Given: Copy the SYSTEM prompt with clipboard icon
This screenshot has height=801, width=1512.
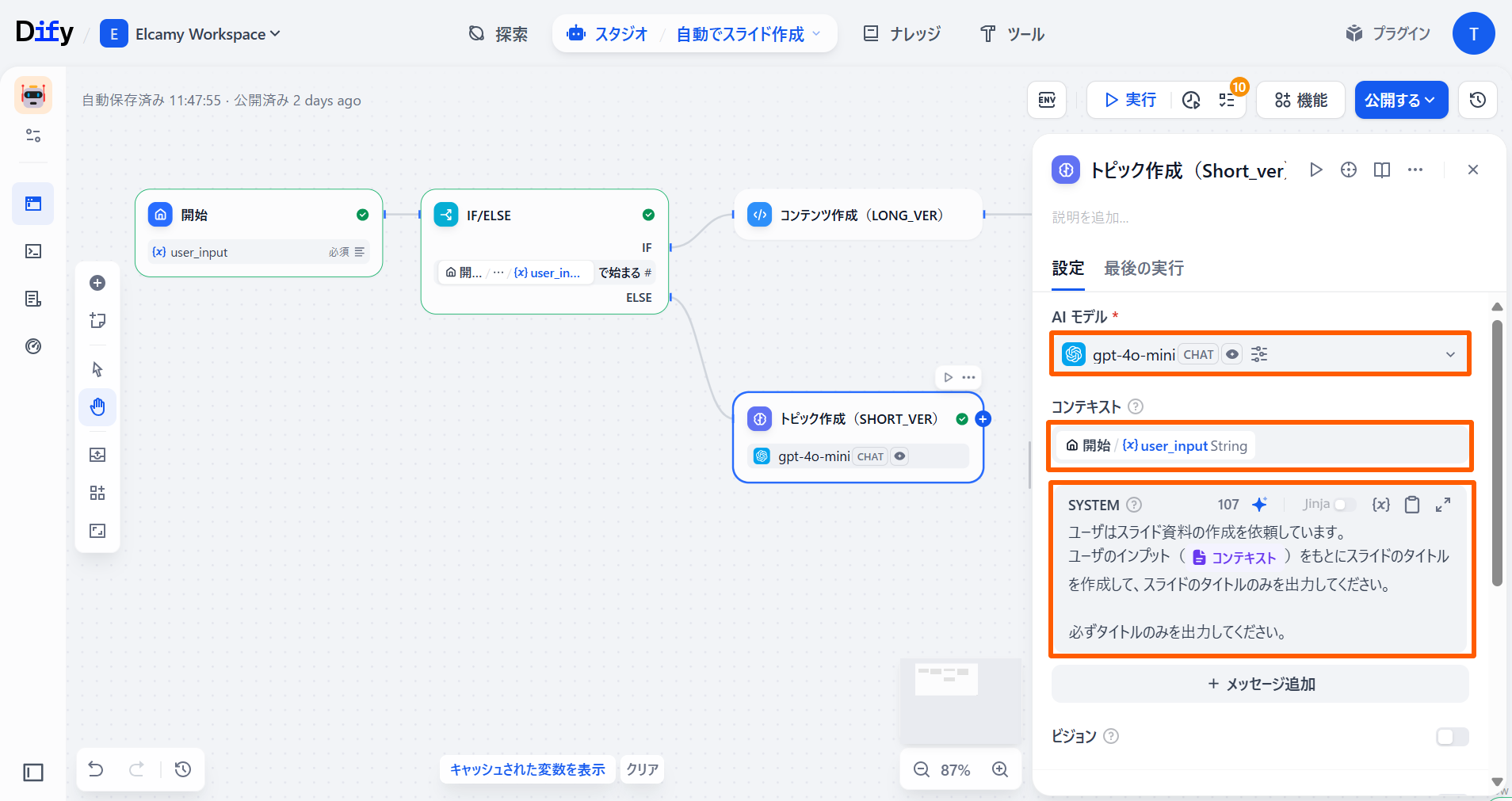Looking at the screenshot, I should coord(1412,505).
